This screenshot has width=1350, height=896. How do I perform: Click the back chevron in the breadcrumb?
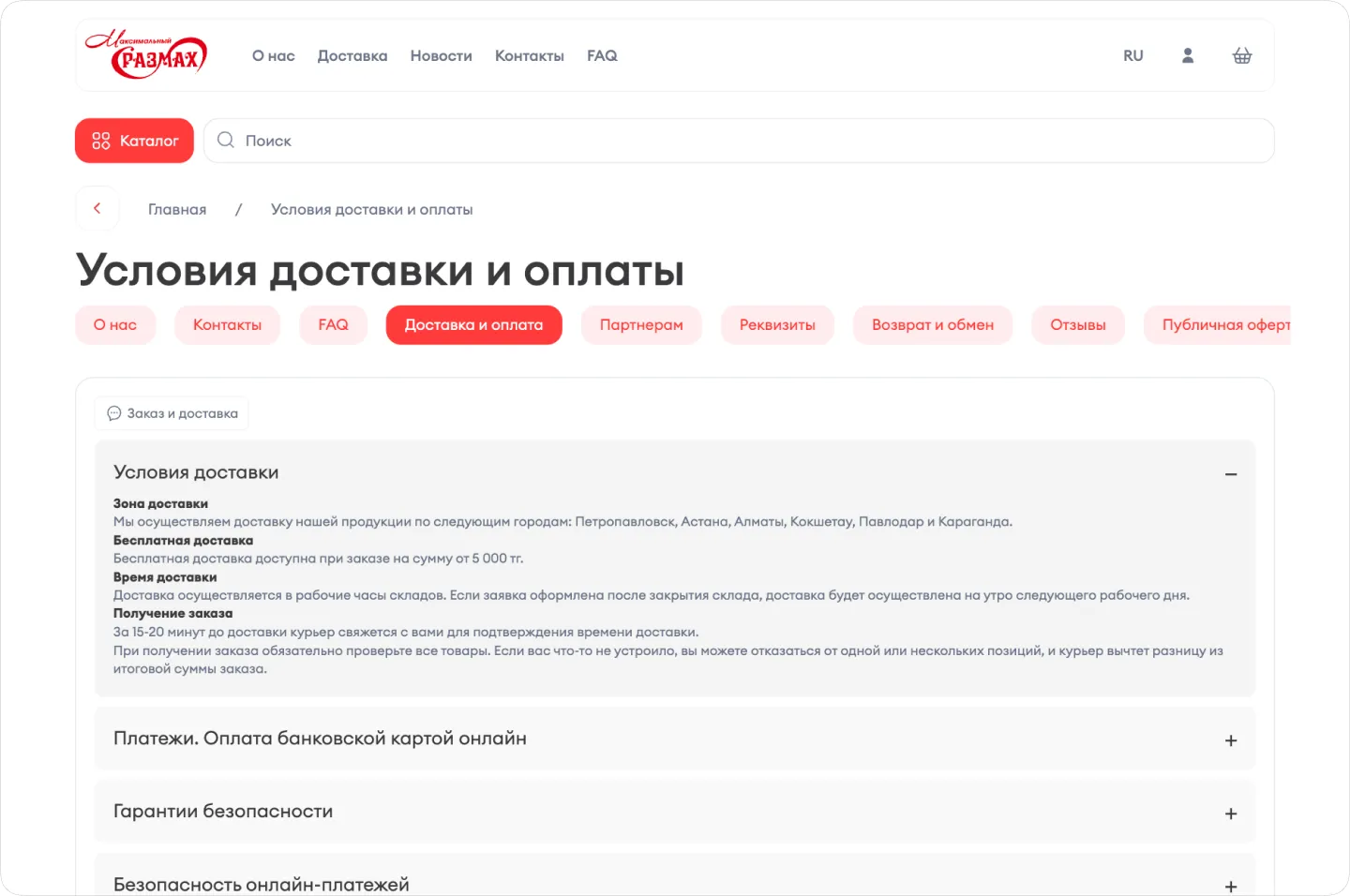coord(97,208)
